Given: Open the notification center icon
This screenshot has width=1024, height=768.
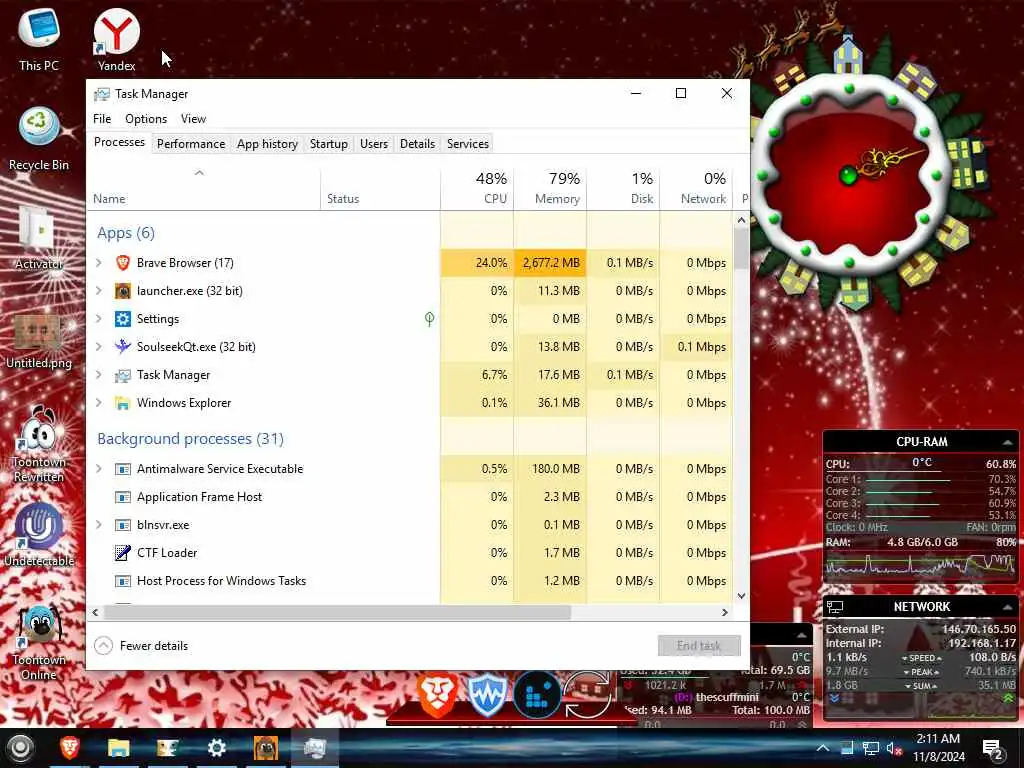Looking at the screenshot, I should 993,748.
